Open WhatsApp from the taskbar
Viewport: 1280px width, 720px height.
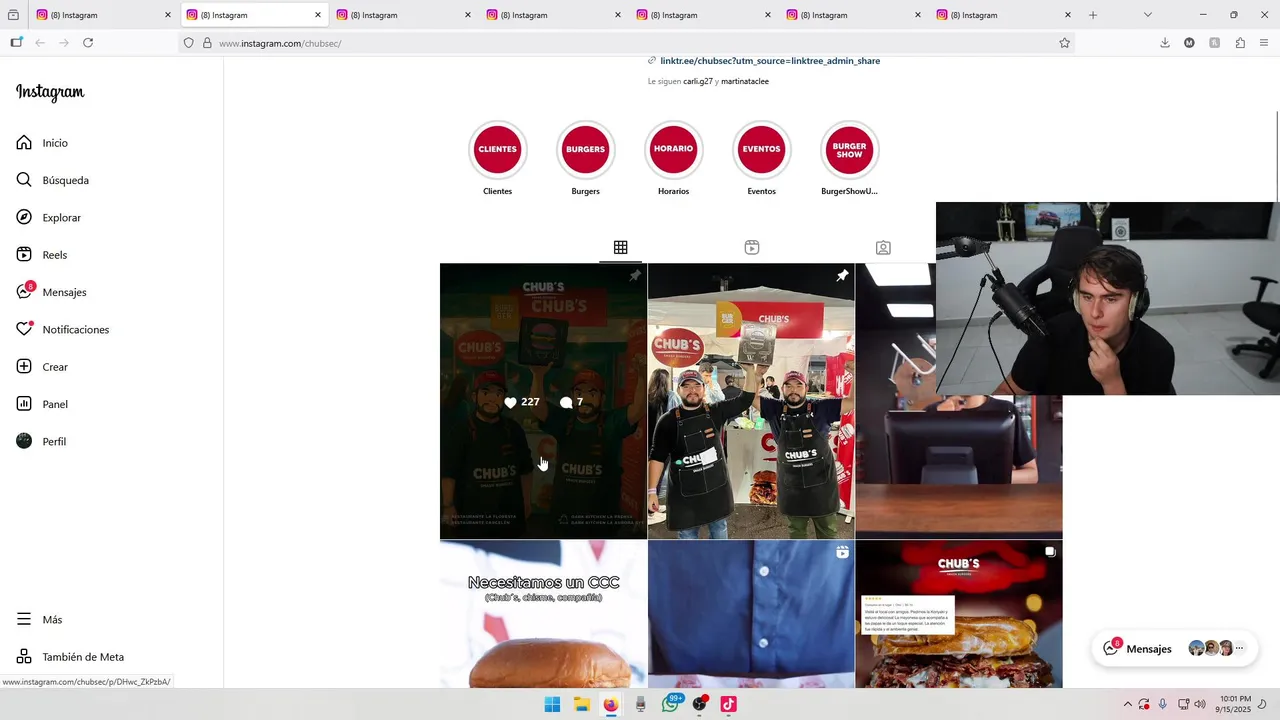[x=670, y=704]
